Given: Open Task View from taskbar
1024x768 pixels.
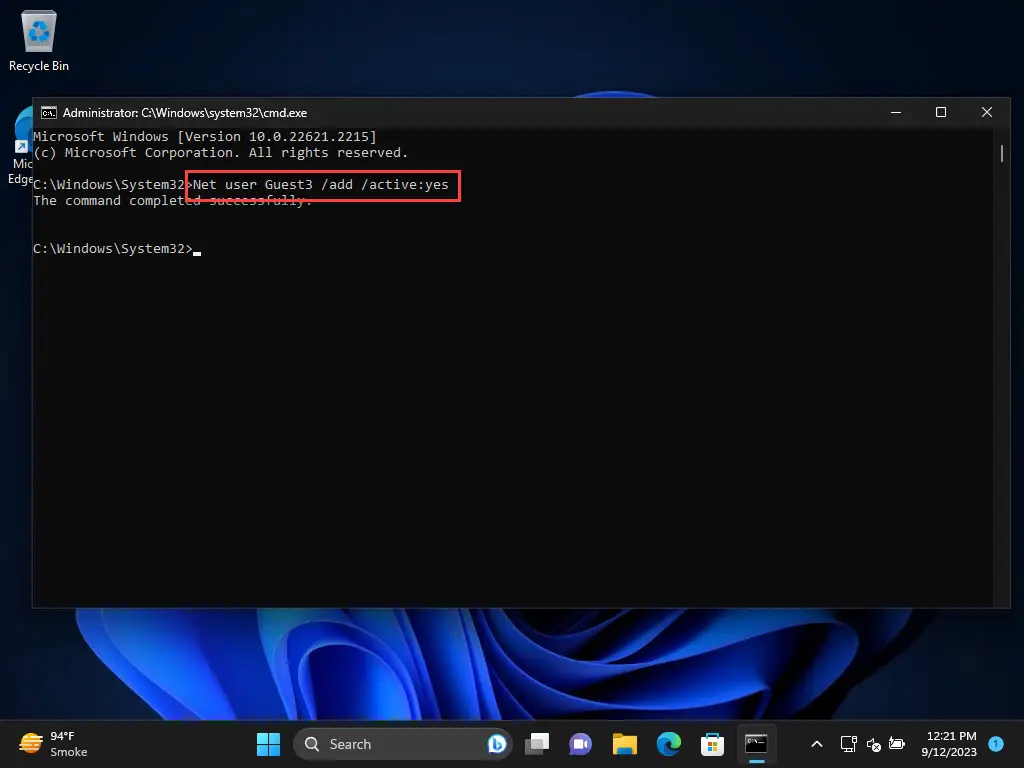Looking at the screenshot, I should [x=537, y=744].
